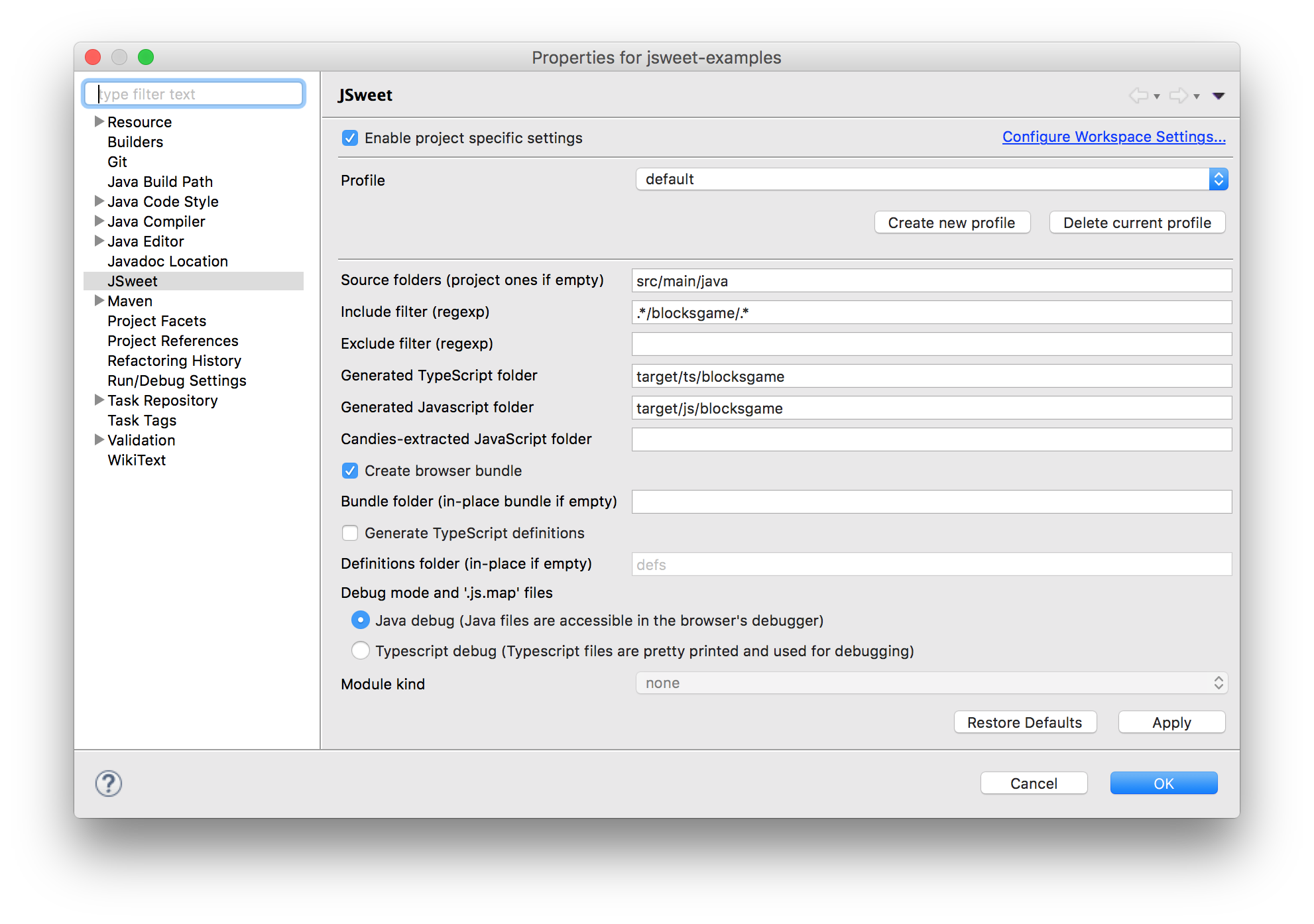Click the help question mark icon
This screenshot has width=1314, height=924.
click(108, 783)
